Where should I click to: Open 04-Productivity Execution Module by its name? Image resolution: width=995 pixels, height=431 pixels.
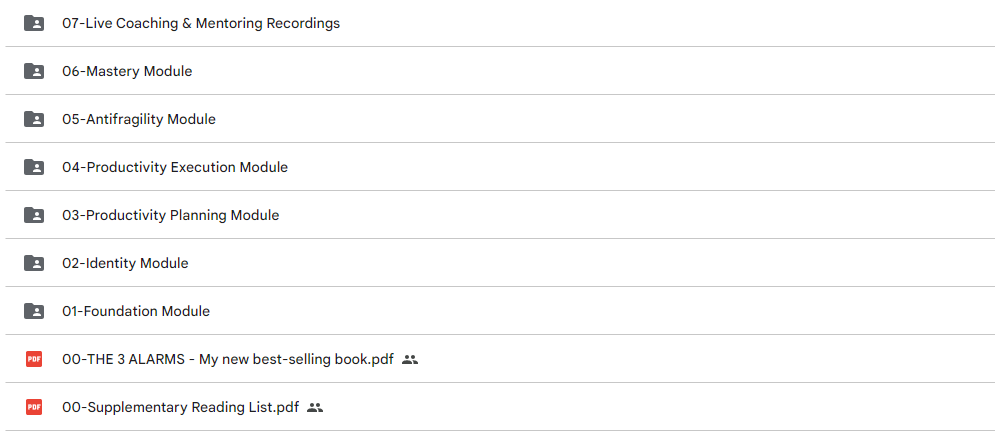pyautogui.click(x=175, y=167)
